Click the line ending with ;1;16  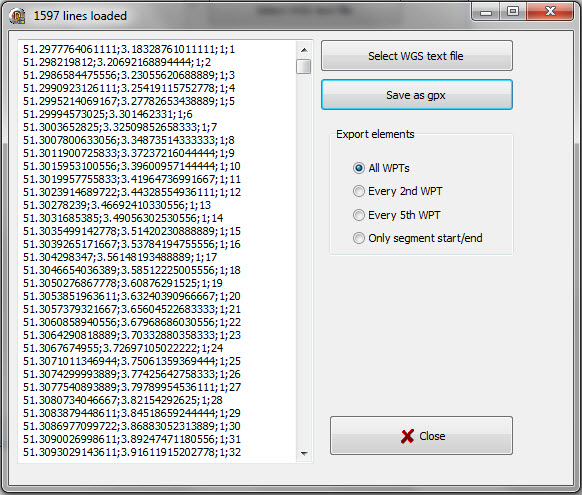132,244
